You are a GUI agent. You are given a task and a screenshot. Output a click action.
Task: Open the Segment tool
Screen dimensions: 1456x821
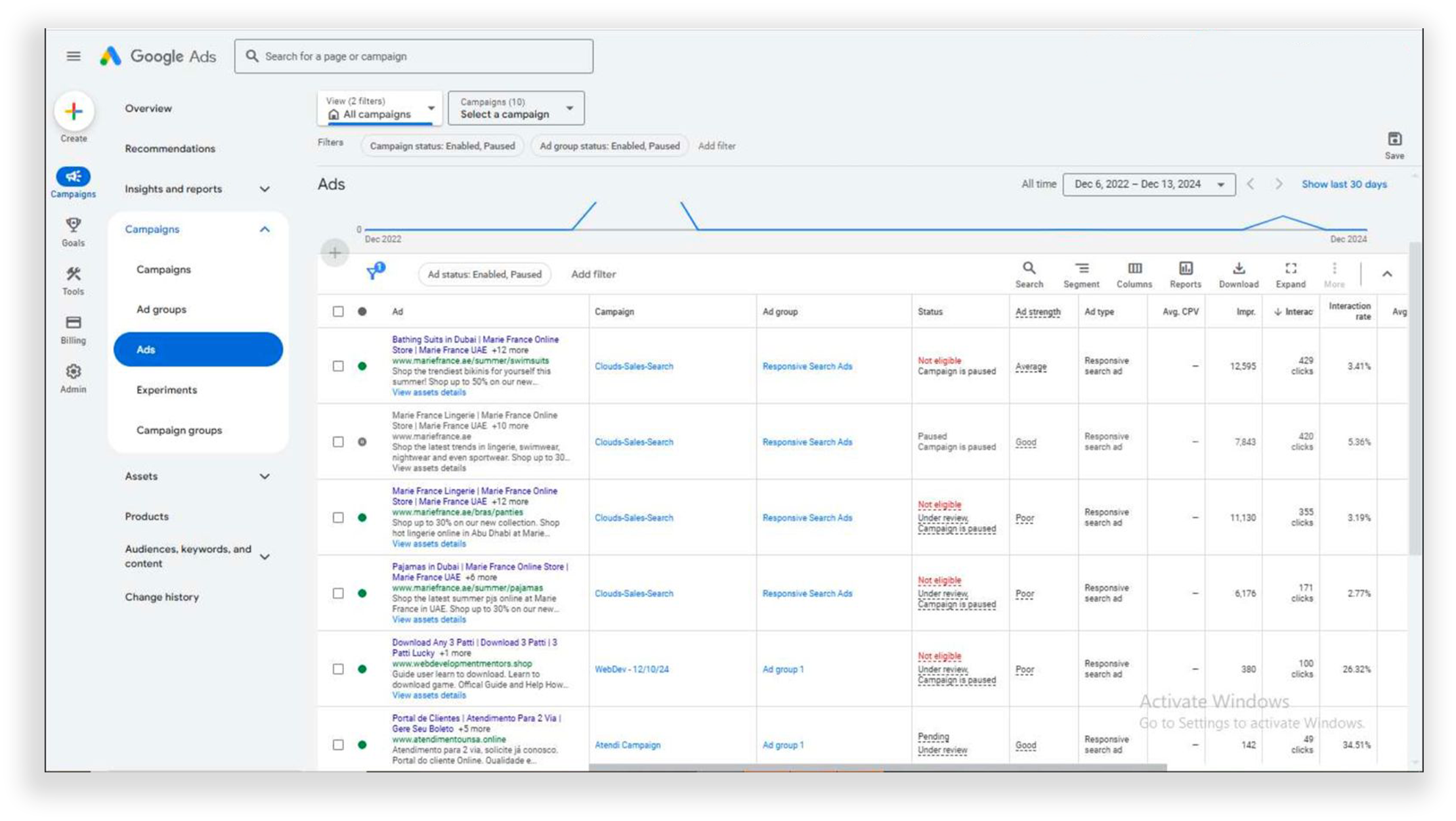pos(1081,275)
